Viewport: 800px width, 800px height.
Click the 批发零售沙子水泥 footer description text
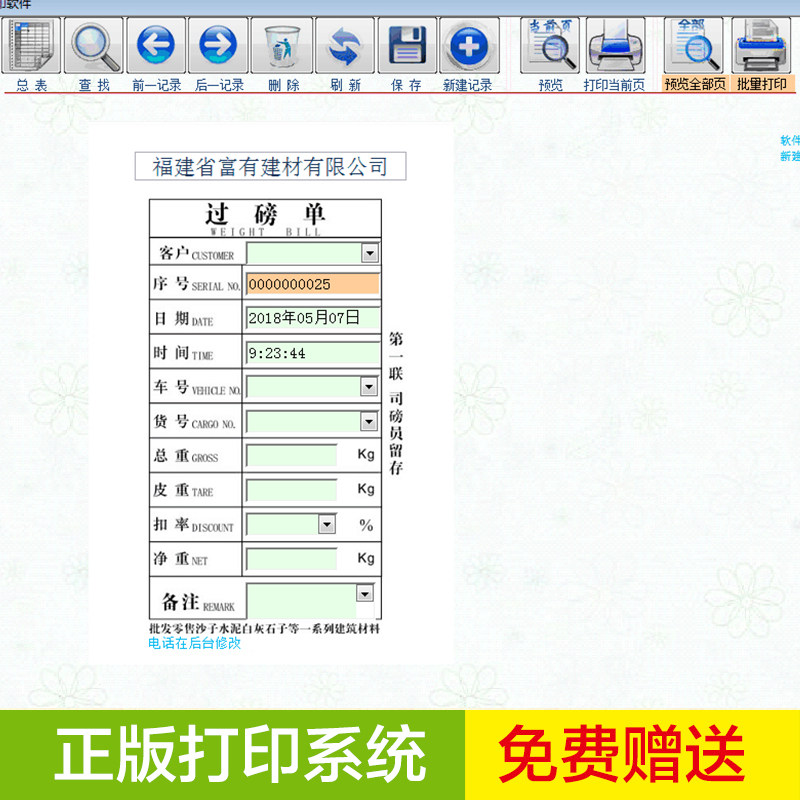[264, 628]
